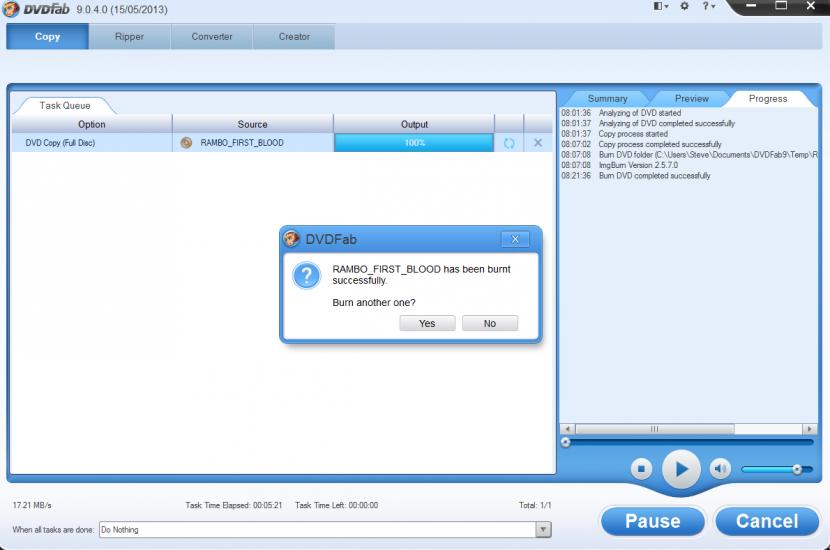Image resolution: width=830 pixels, height=550 pixels.
Task: Open the 'When all tasks are done' dropdown arrow
Action: coord(543,529)
